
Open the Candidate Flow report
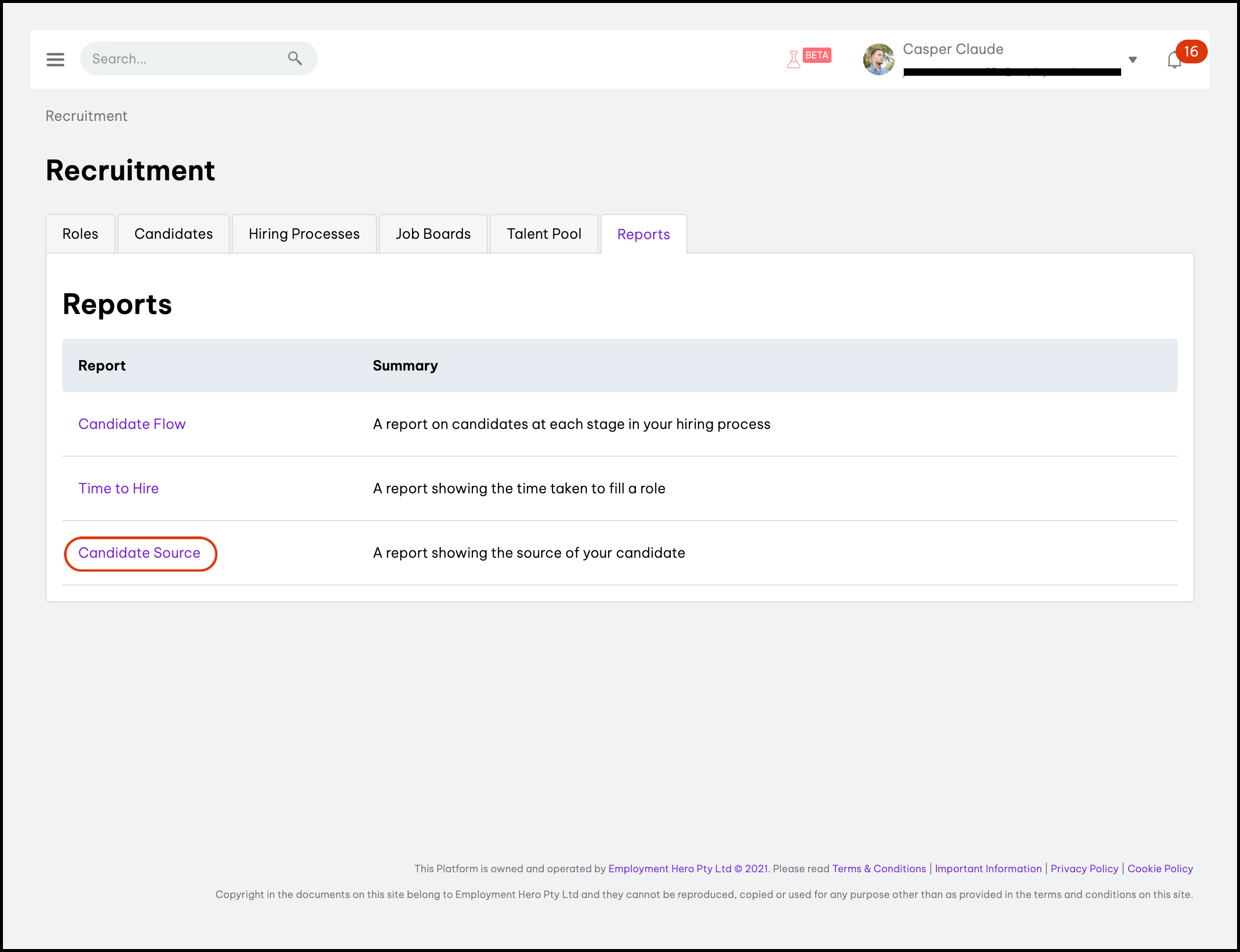point(131,424)
